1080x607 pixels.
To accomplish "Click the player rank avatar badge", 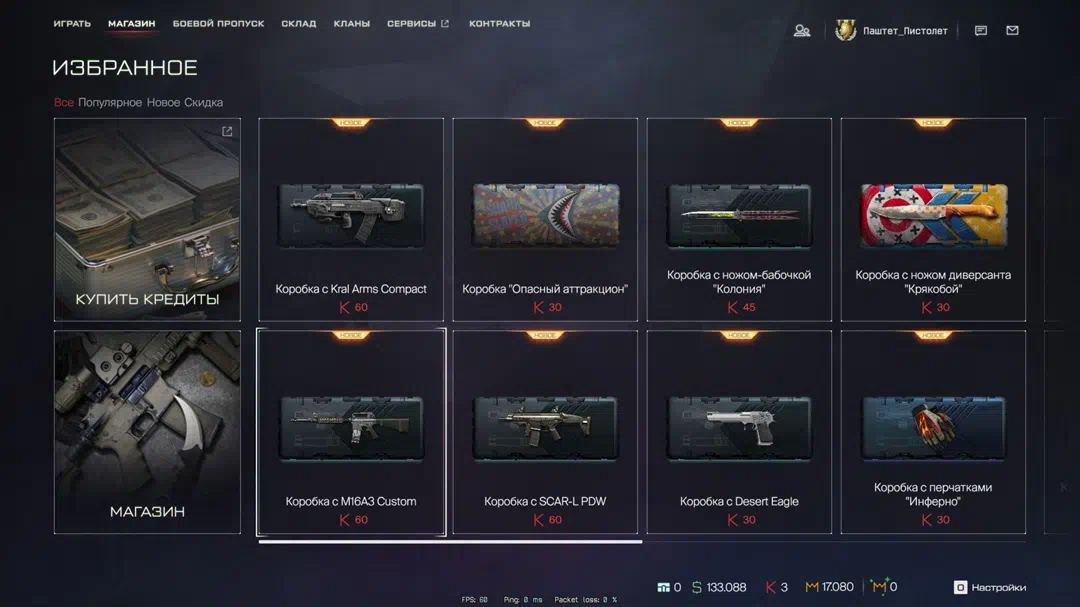I will tap(845, 30).
